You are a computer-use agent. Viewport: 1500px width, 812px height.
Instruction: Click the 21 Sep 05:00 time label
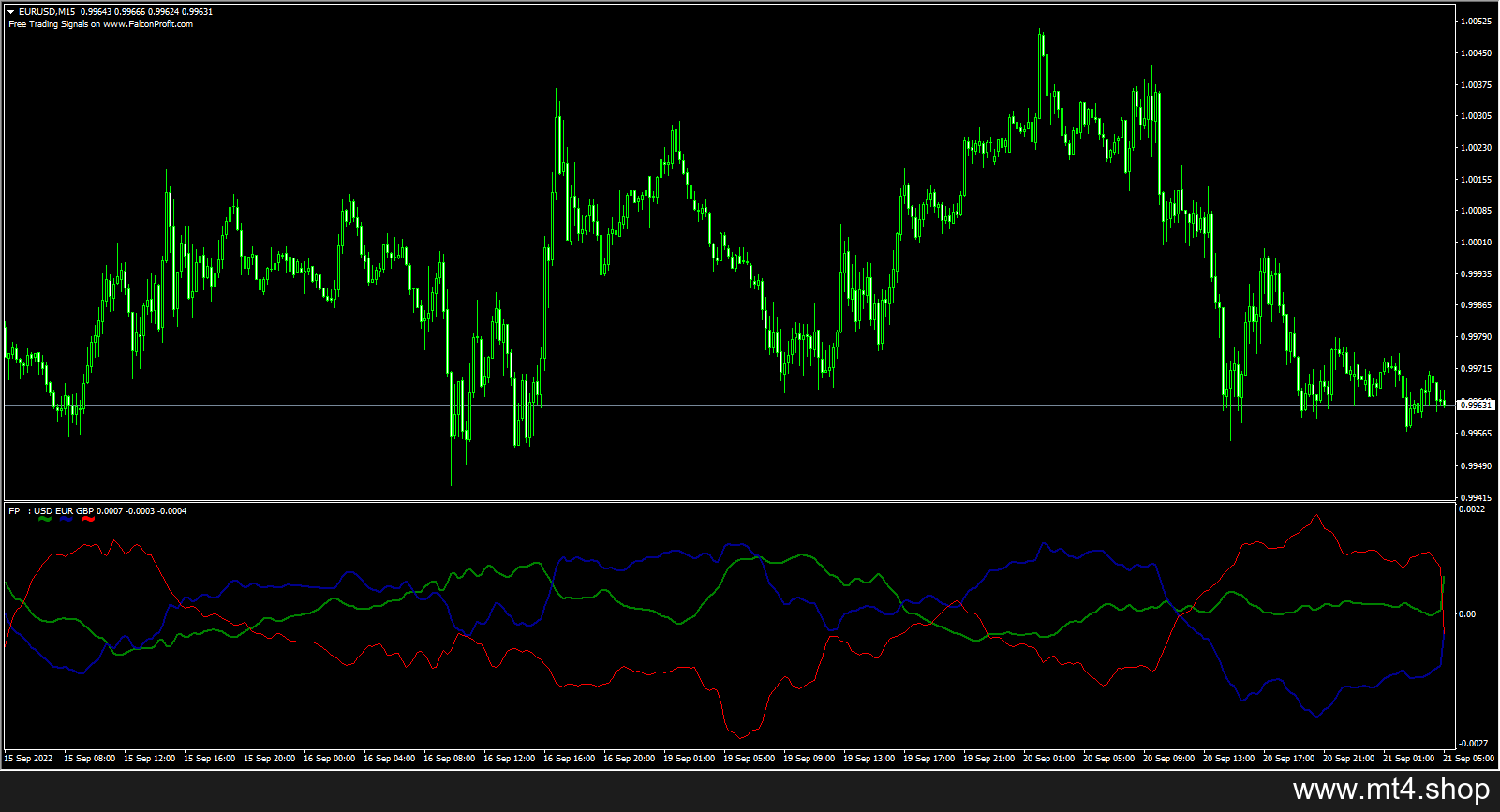pyautogui.click(x=1468, y=759)
